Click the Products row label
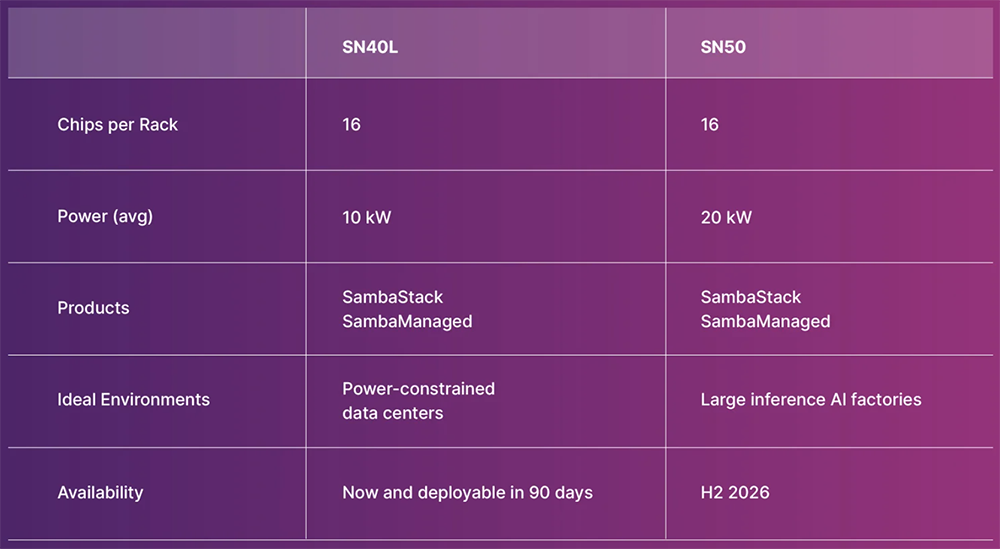 93,308
